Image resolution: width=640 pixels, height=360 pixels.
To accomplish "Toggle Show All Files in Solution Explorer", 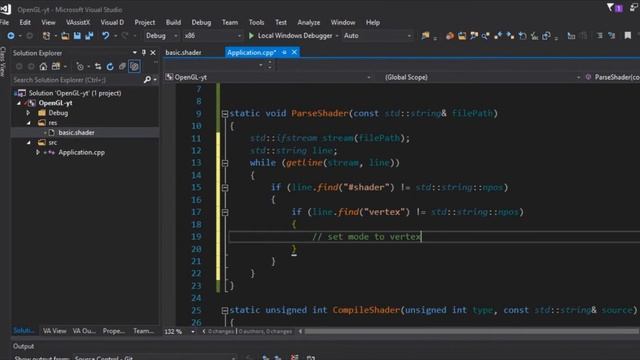I will [x=134, y=67].
